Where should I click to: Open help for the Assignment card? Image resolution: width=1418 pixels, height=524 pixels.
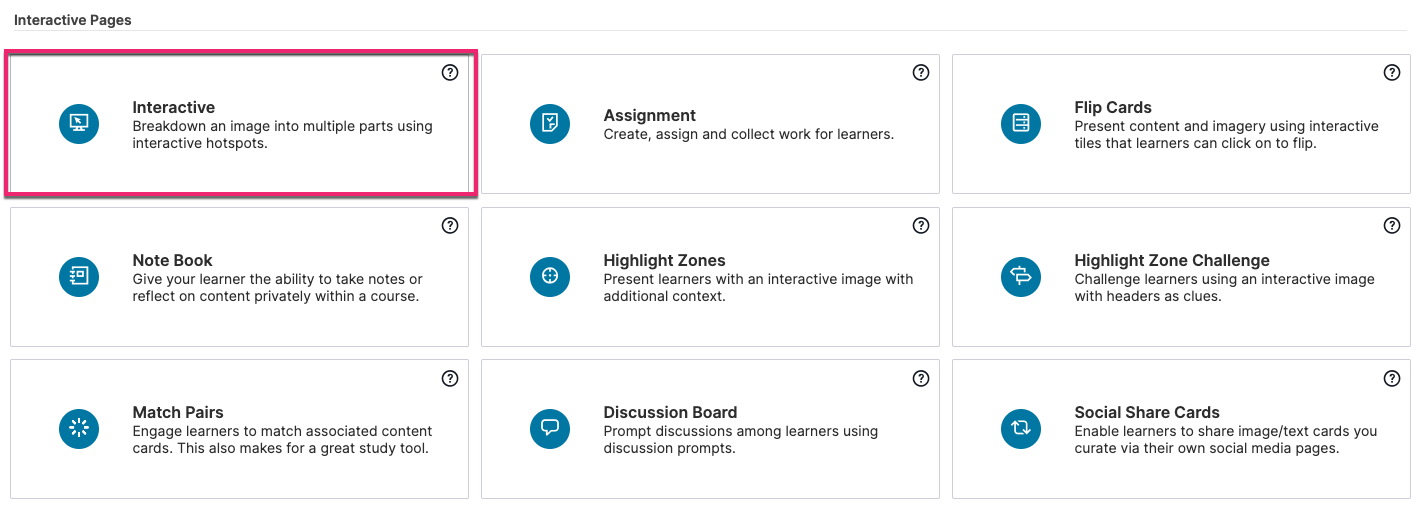tap(921, 73)
